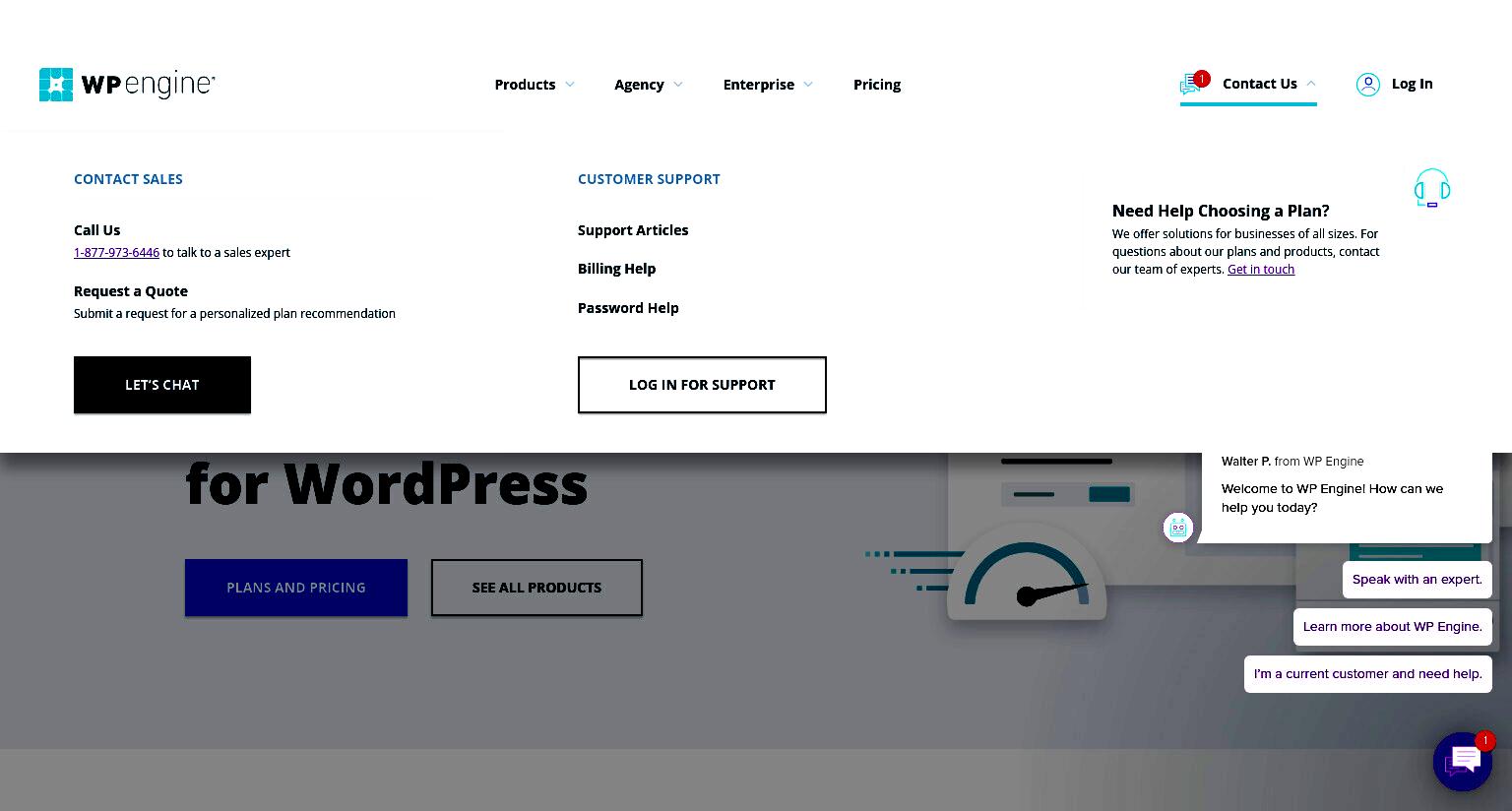Call the 1-877-973-6446 sales number link
The height and width of the screenshot is (811, 1512).
(116, 253)
